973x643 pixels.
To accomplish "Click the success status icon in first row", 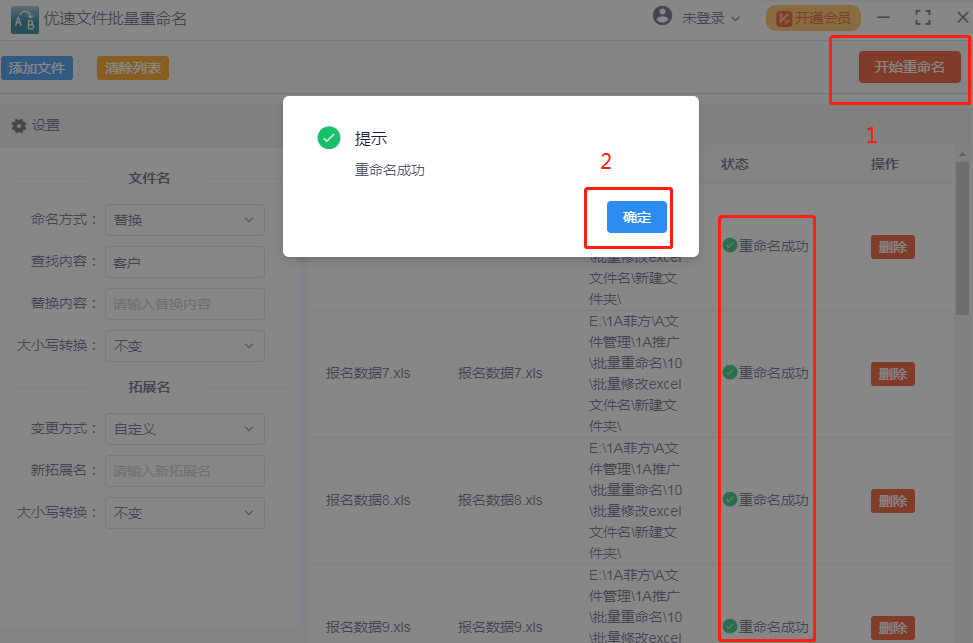I will tap(730, 246).
